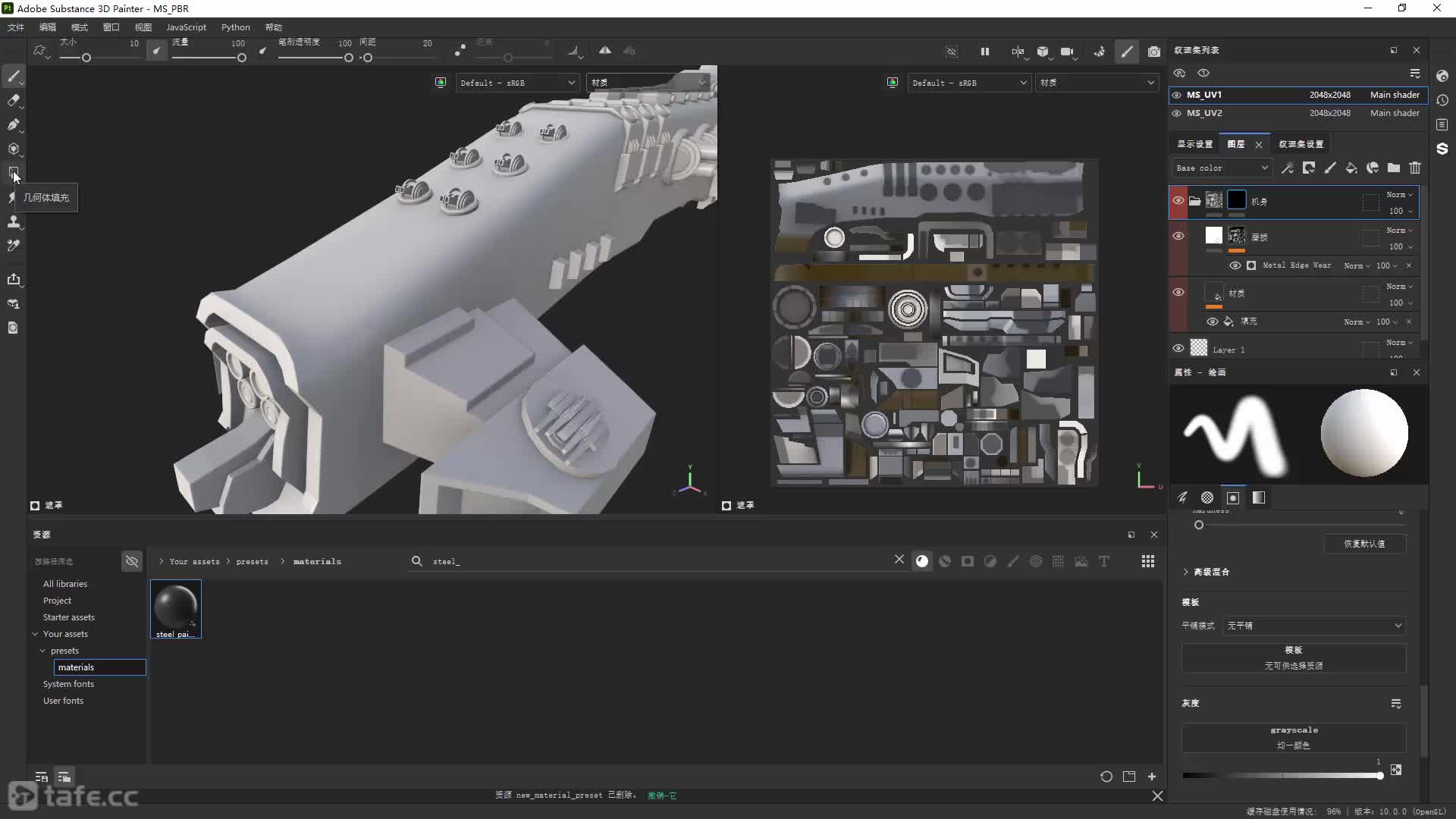The width and height of the screenshot is (1456, 819).
Task: Switch to the 显示设置 tab
Action: point(1194,144)
